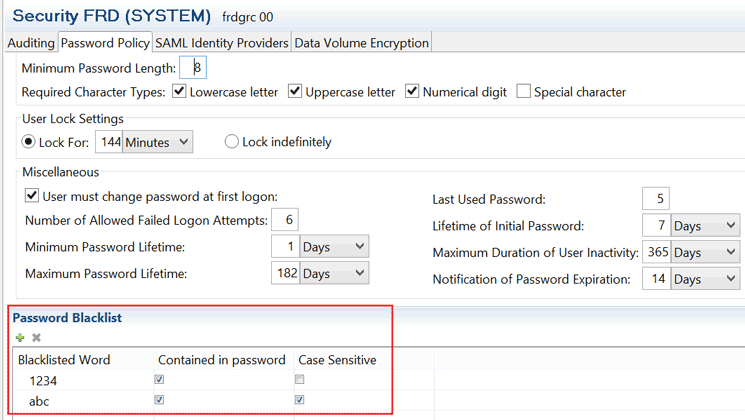745x420 pixels.
Task: Open Minimum Password Lifetime unit dropdown
Action: [334, 246]
